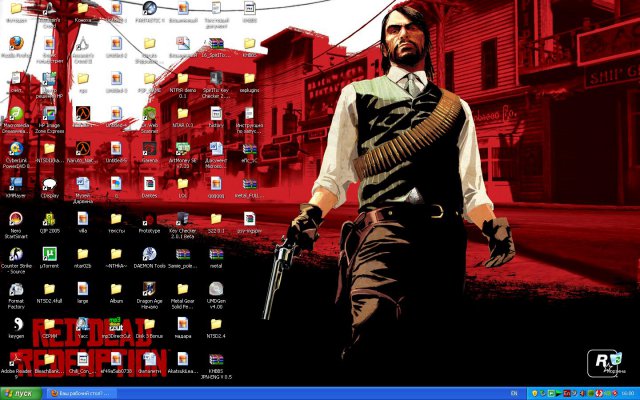Click the Пуск Start button

(x=19, y=393)
